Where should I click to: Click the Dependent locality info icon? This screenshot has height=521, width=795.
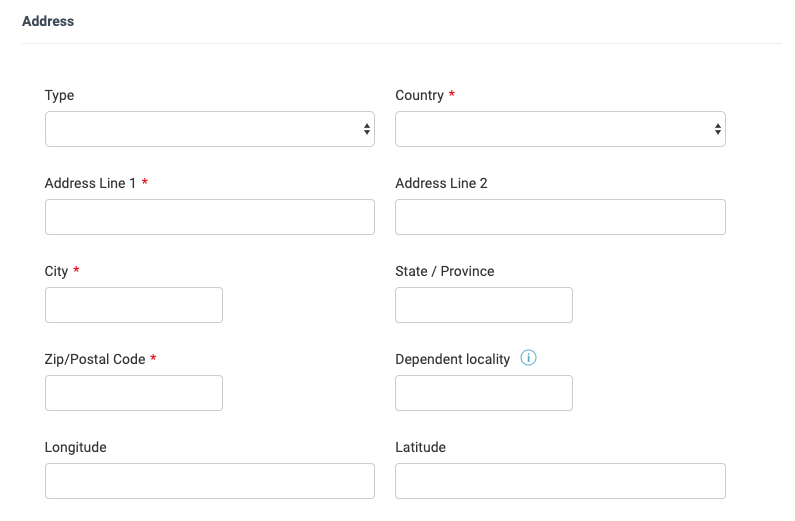528,358
